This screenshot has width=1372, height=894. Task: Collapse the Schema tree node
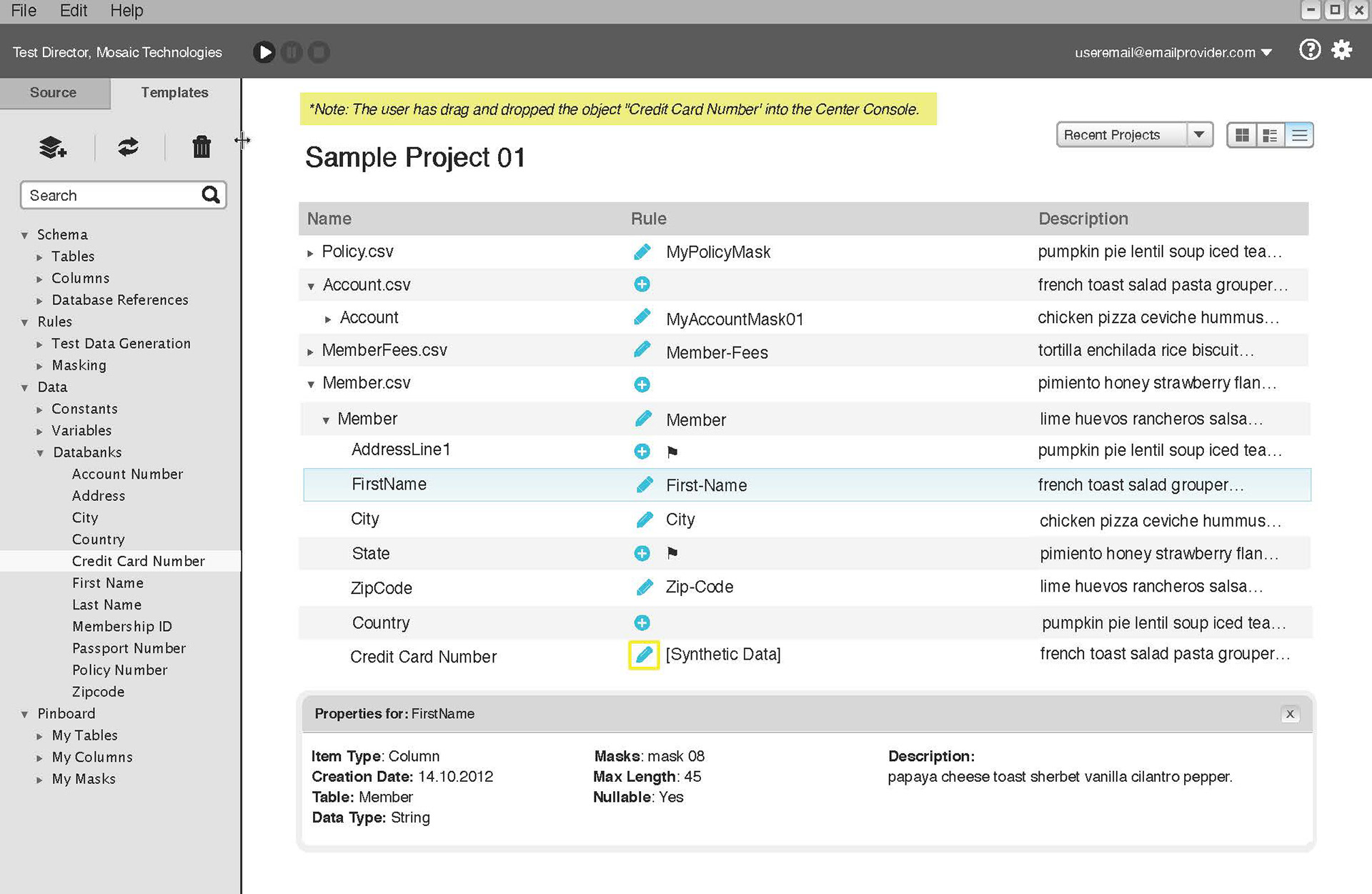25,235
